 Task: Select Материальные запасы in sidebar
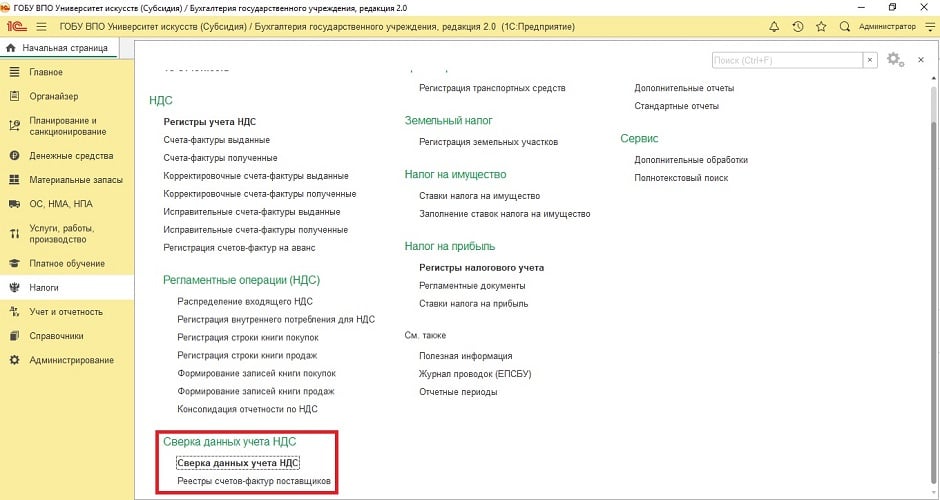(76, 180)
